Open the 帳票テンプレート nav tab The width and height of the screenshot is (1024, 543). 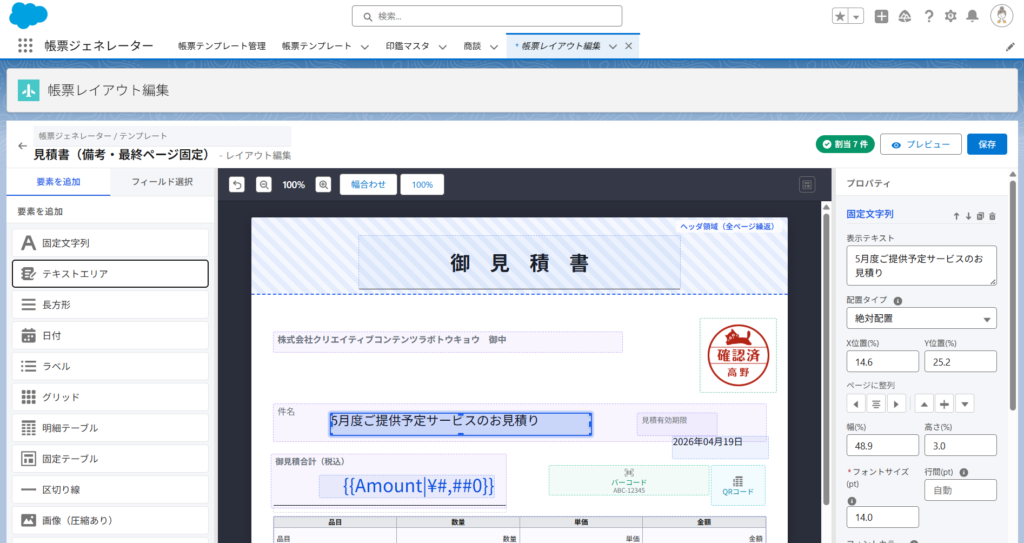pos(317,46)
